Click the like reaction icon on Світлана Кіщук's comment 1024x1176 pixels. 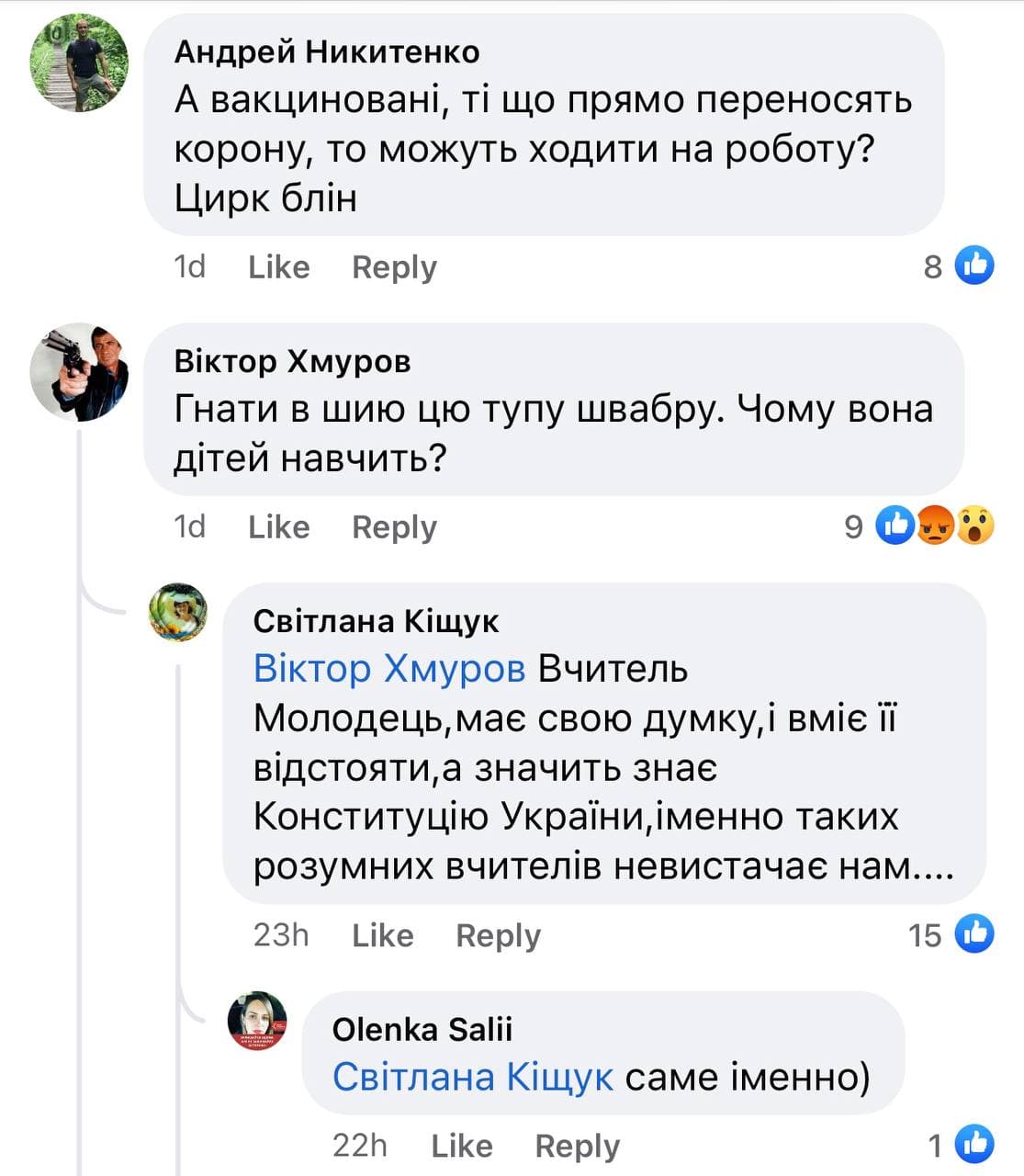click(x=974, y=933)
